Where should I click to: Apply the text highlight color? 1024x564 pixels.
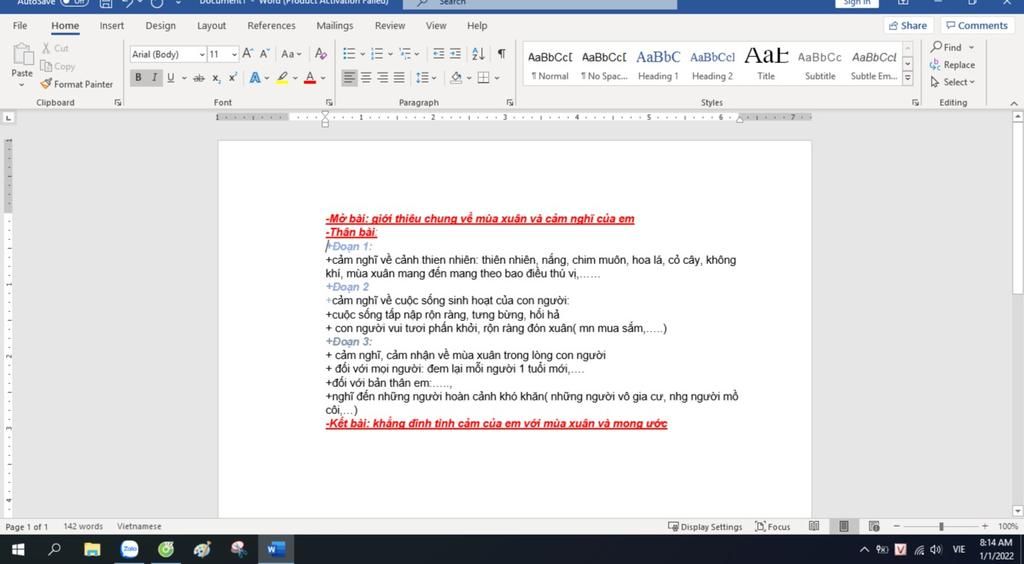[282, 78]
